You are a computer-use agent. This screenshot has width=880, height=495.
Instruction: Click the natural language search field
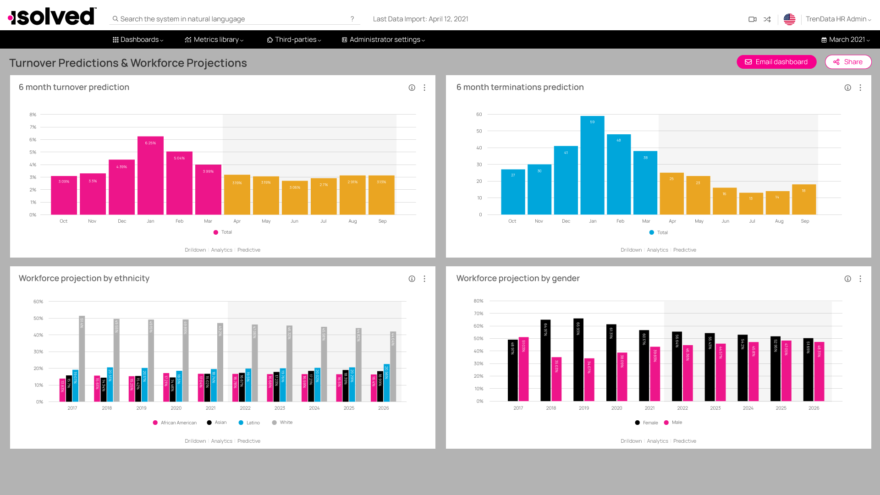pyautogui.click(x=236, y=19)
